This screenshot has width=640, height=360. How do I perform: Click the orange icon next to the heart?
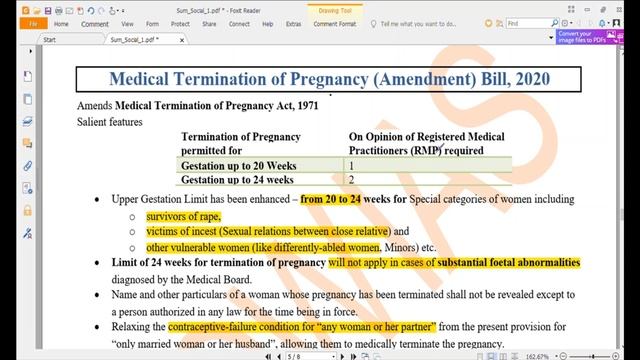(x=499, y=24)
